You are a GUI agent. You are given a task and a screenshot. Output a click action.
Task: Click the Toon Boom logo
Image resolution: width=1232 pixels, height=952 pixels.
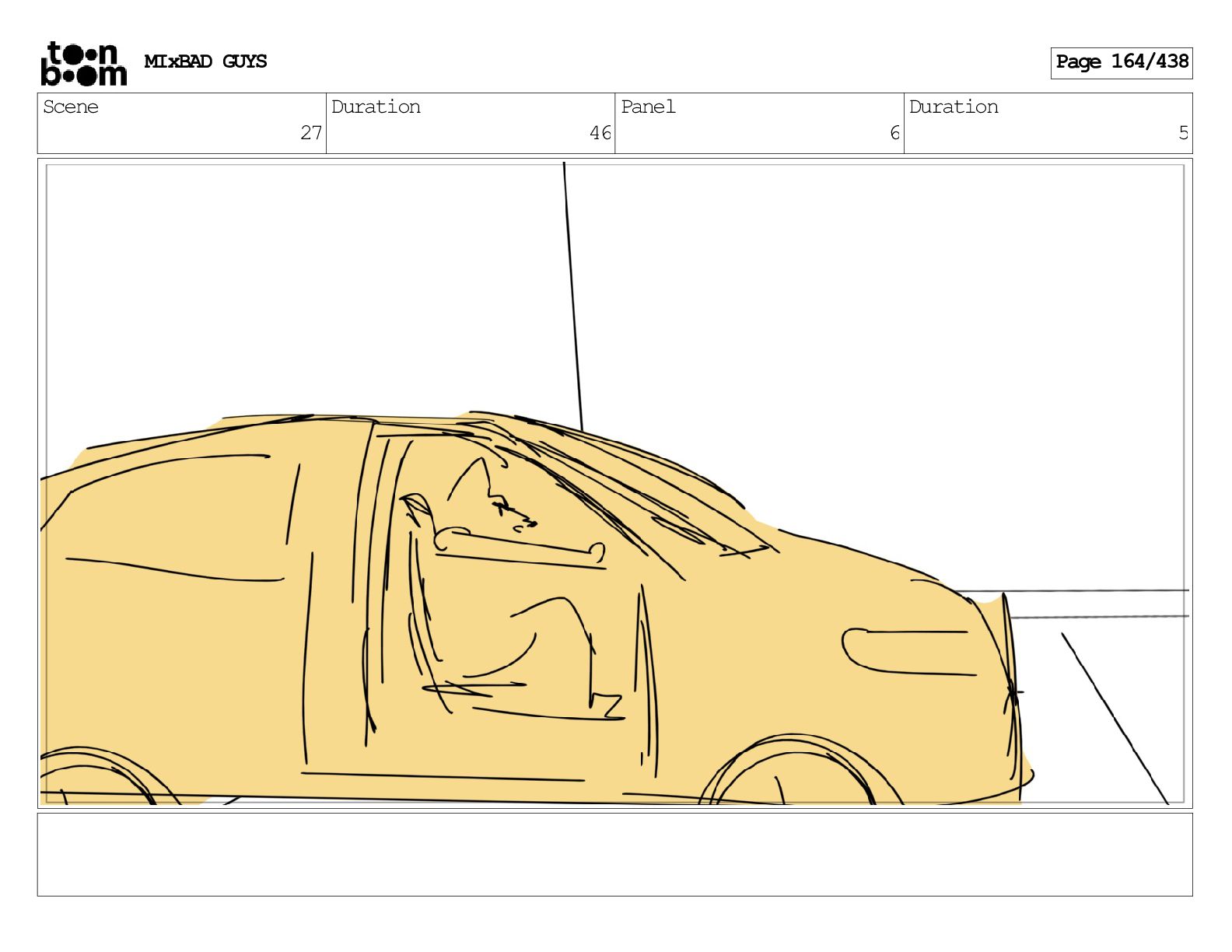(83, 63)
